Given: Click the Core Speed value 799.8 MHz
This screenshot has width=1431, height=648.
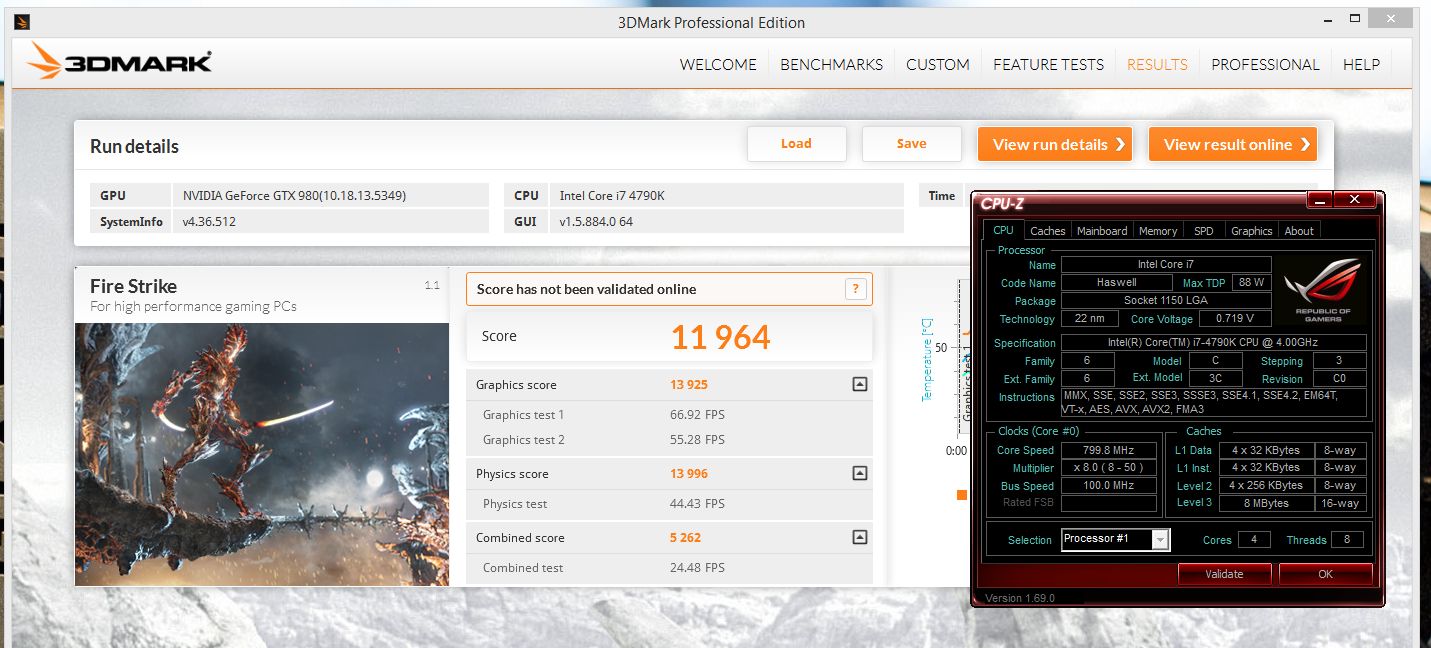Looking at the screenshot, I should (x=1109, y=450).
